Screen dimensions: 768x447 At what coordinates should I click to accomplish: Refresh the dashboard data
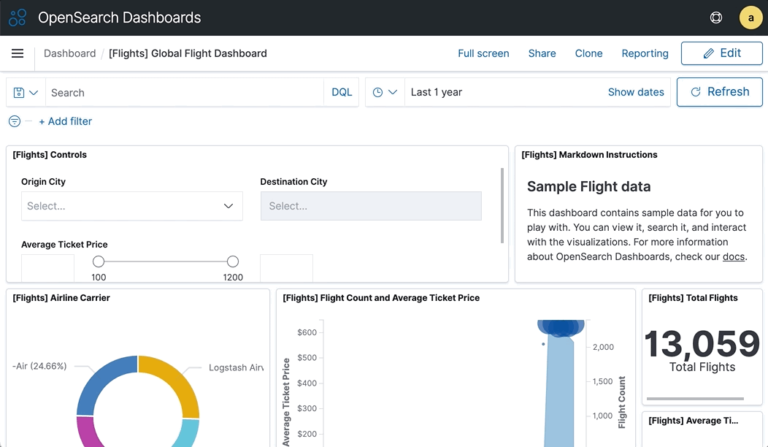720,92
